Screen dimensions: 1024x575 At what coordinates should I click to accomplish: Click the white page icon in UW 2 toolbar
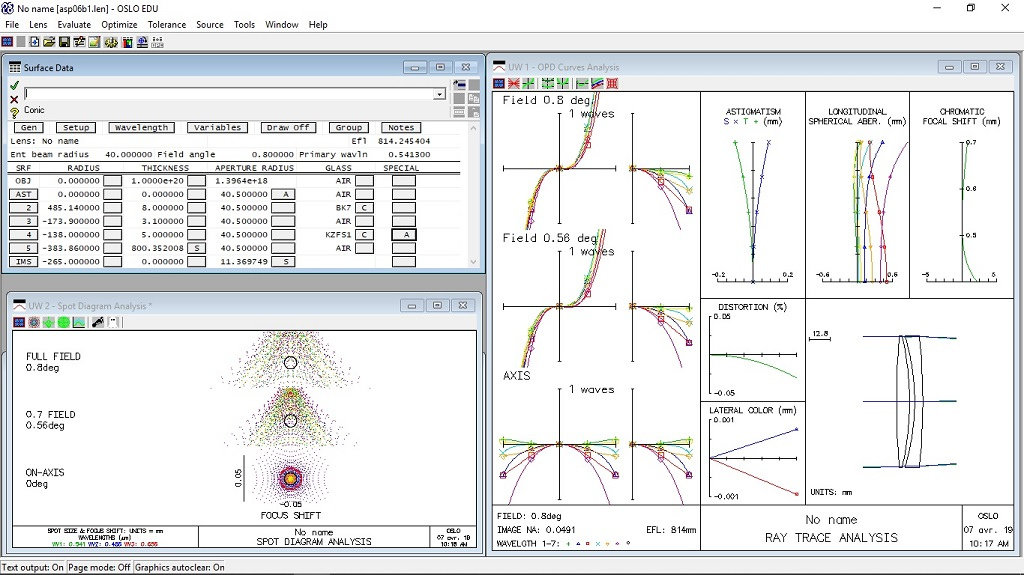(x=114, y=322)
